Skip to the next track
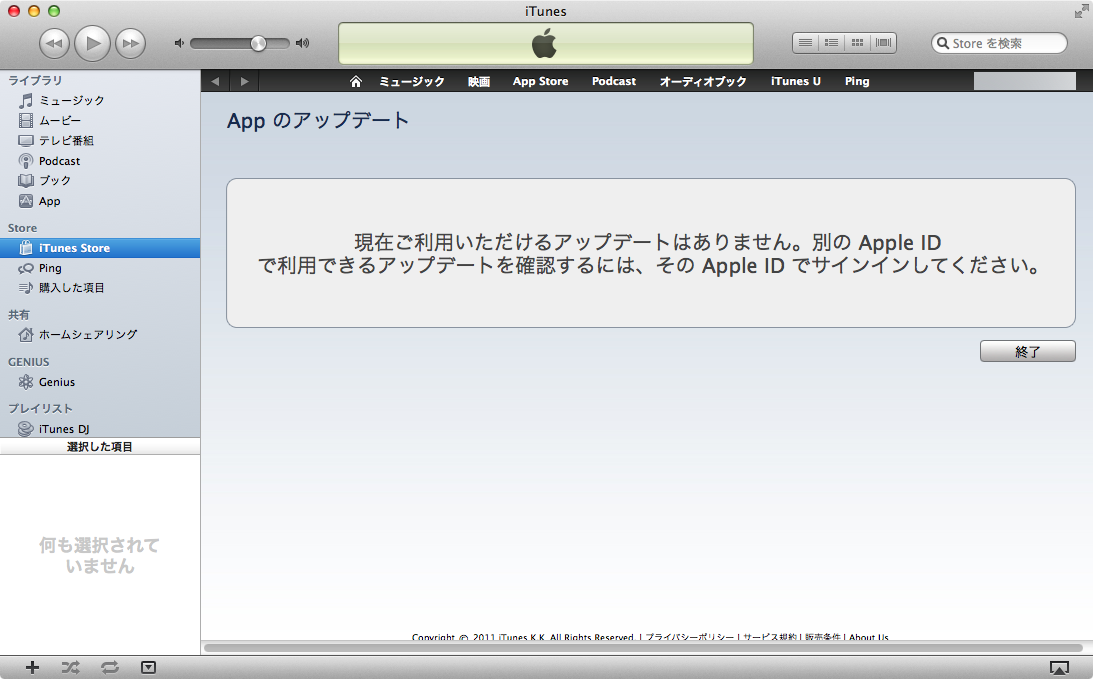The height and width of the screenshot is (679, 1093). point(130,43)
